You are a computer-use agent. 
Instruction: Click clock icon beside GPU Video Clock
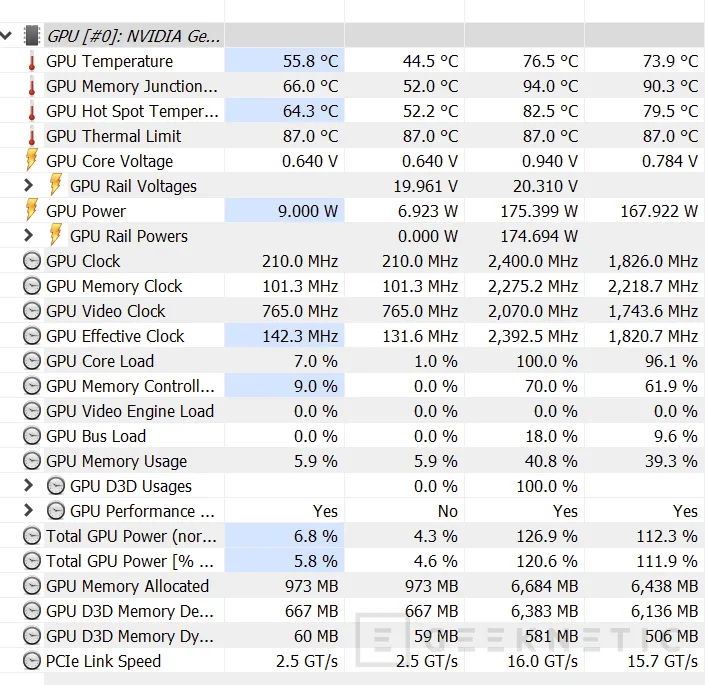click(32, 311)
